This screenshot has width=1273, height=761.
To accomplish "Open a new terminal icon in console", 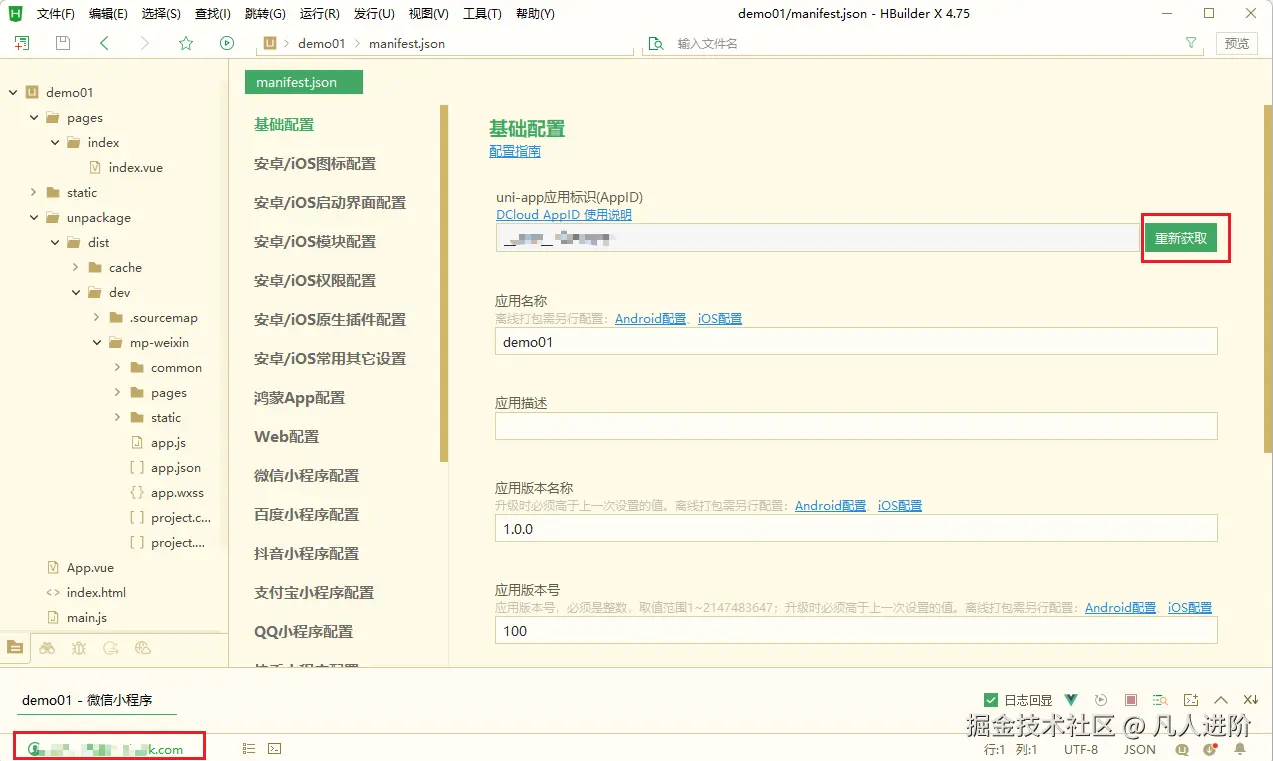I will (x=1190, y=700).
